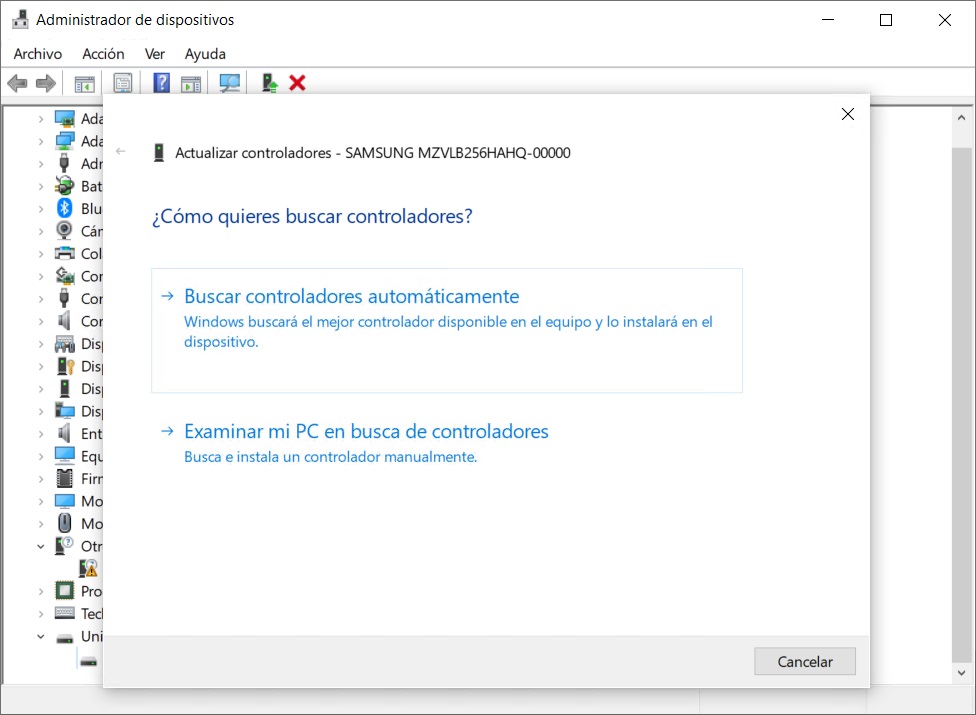The image size is (976, 715).
Task: Click the Forward arrow toolbar icon
Action: pyautogui.click(x=45, y=83)
